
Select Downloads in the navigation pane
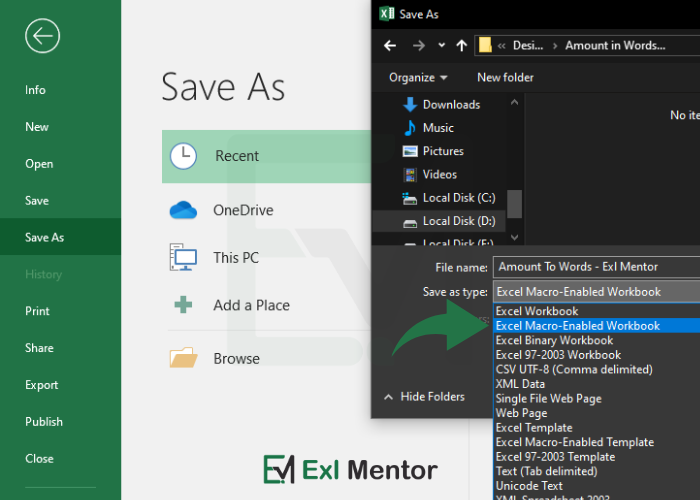pyautogui.click(x=451, y=104)
